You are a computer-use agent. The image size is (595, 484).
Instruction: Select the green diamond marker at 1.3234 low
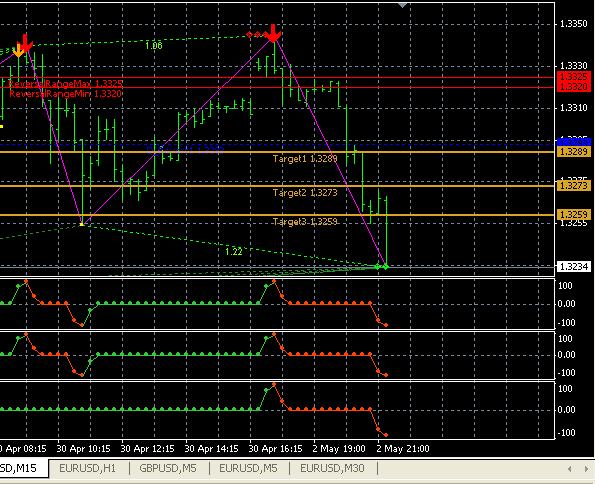[x=386, y=267]
